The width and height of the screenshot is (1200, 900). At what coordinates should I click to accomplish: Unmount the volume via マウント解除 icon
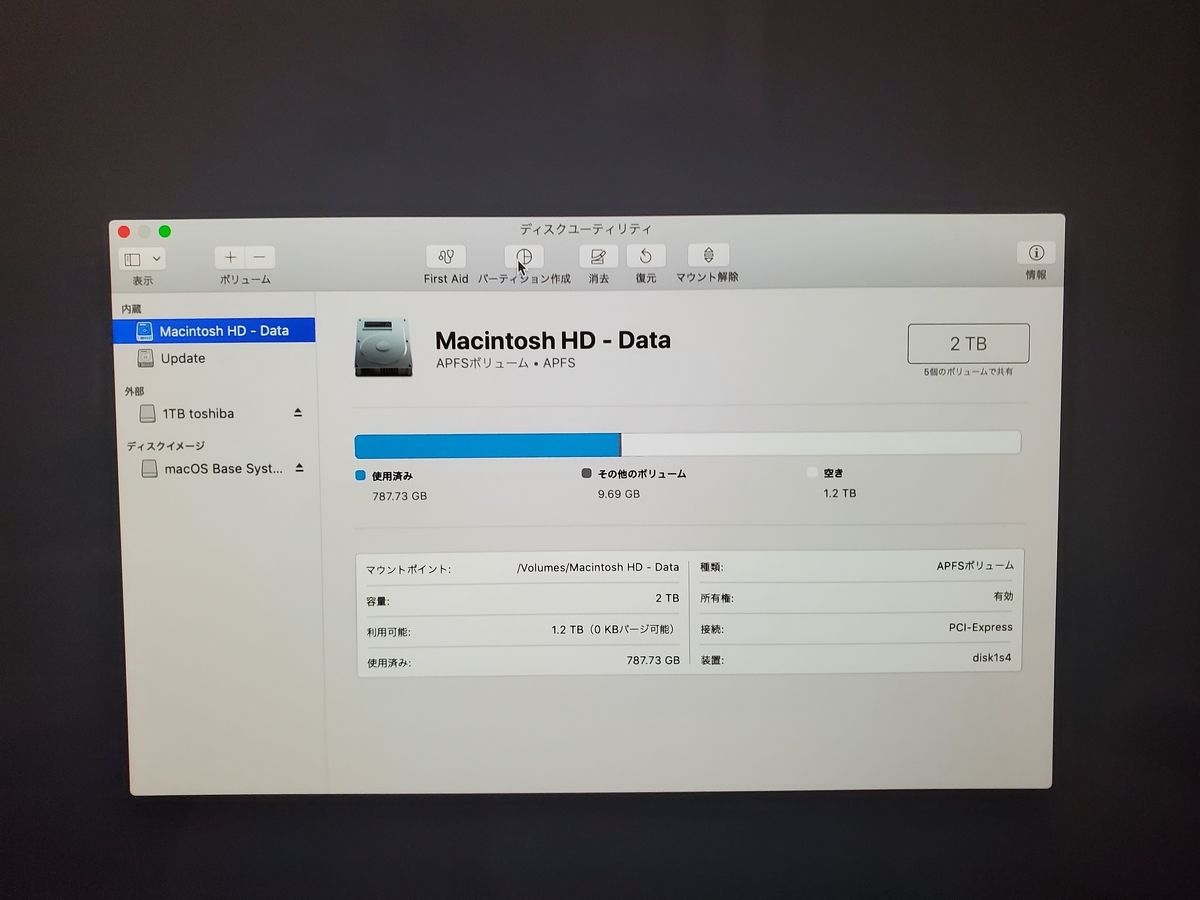coord(708,255)
